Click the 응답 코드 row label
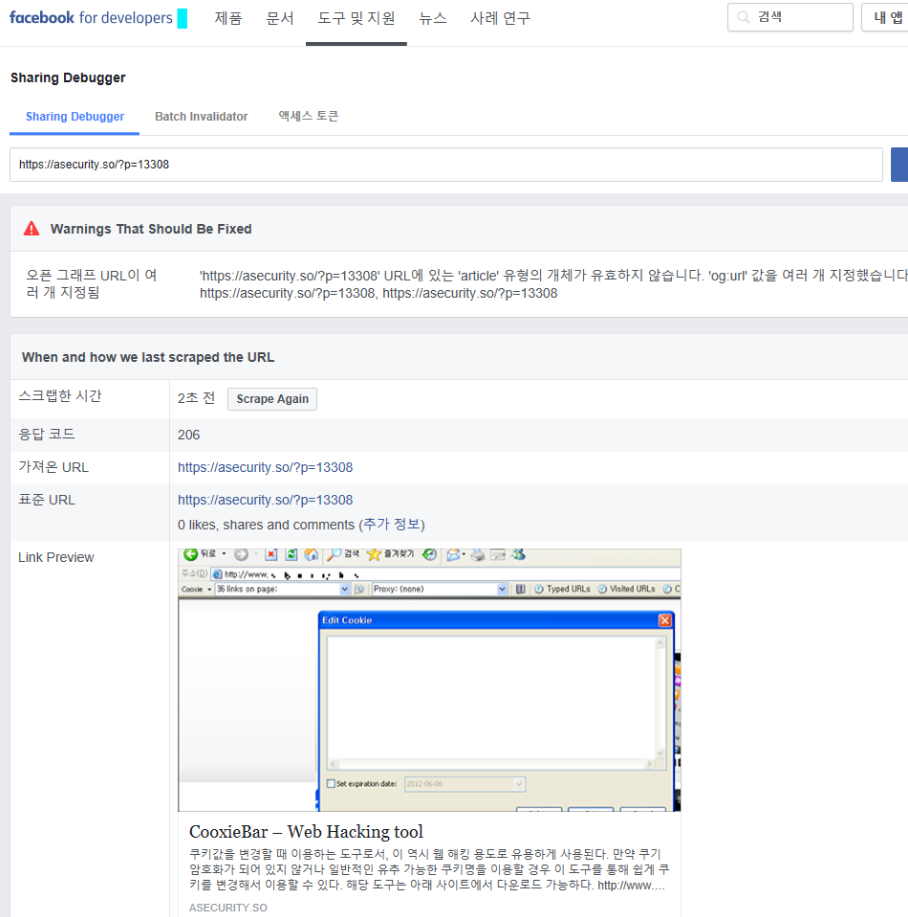The width and height of the screenshot is (908, 917). [47, 434]
